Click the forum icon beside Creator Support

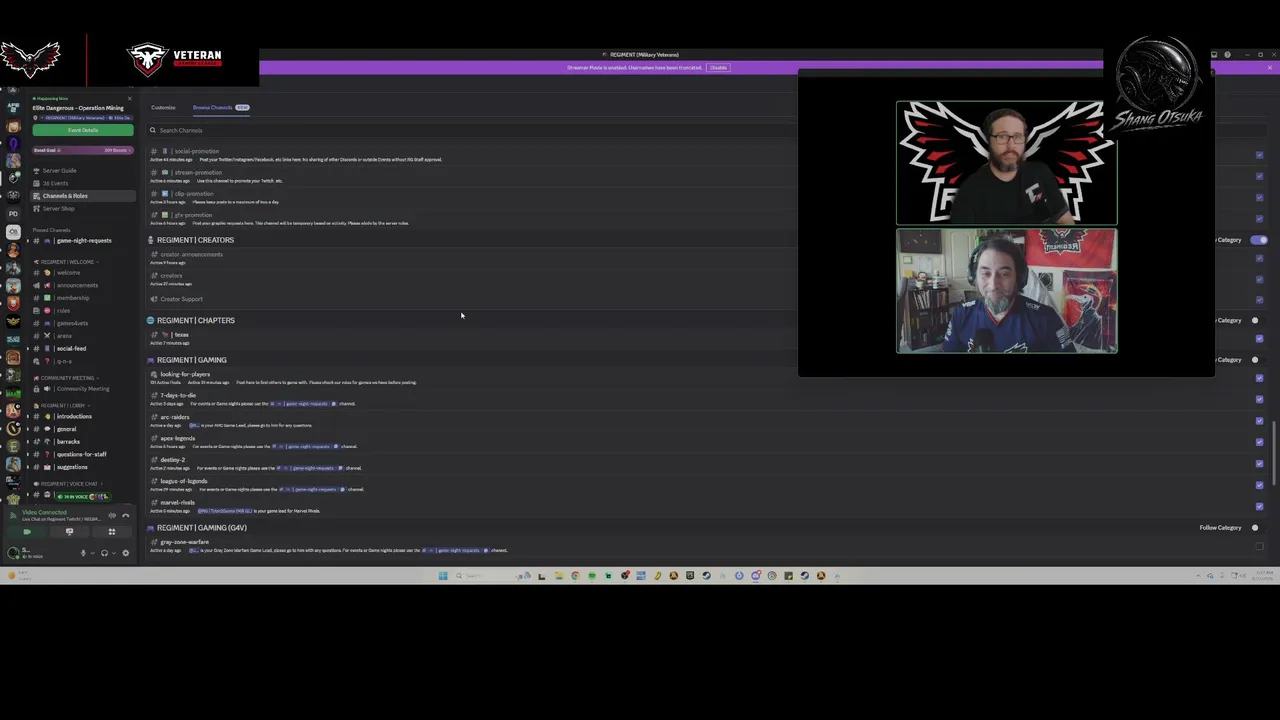pyautogui.click(x=154, y=299)
